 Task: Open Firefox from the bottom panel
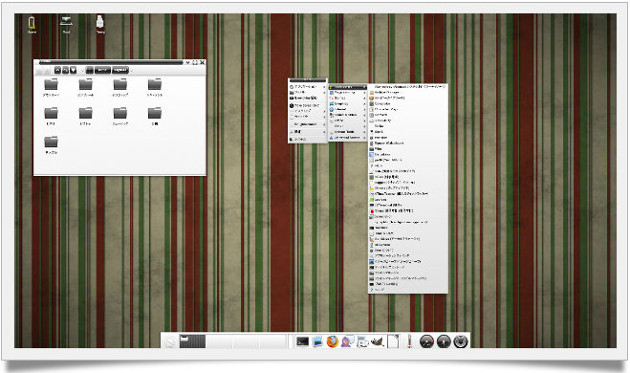click(x=332, y=342)
